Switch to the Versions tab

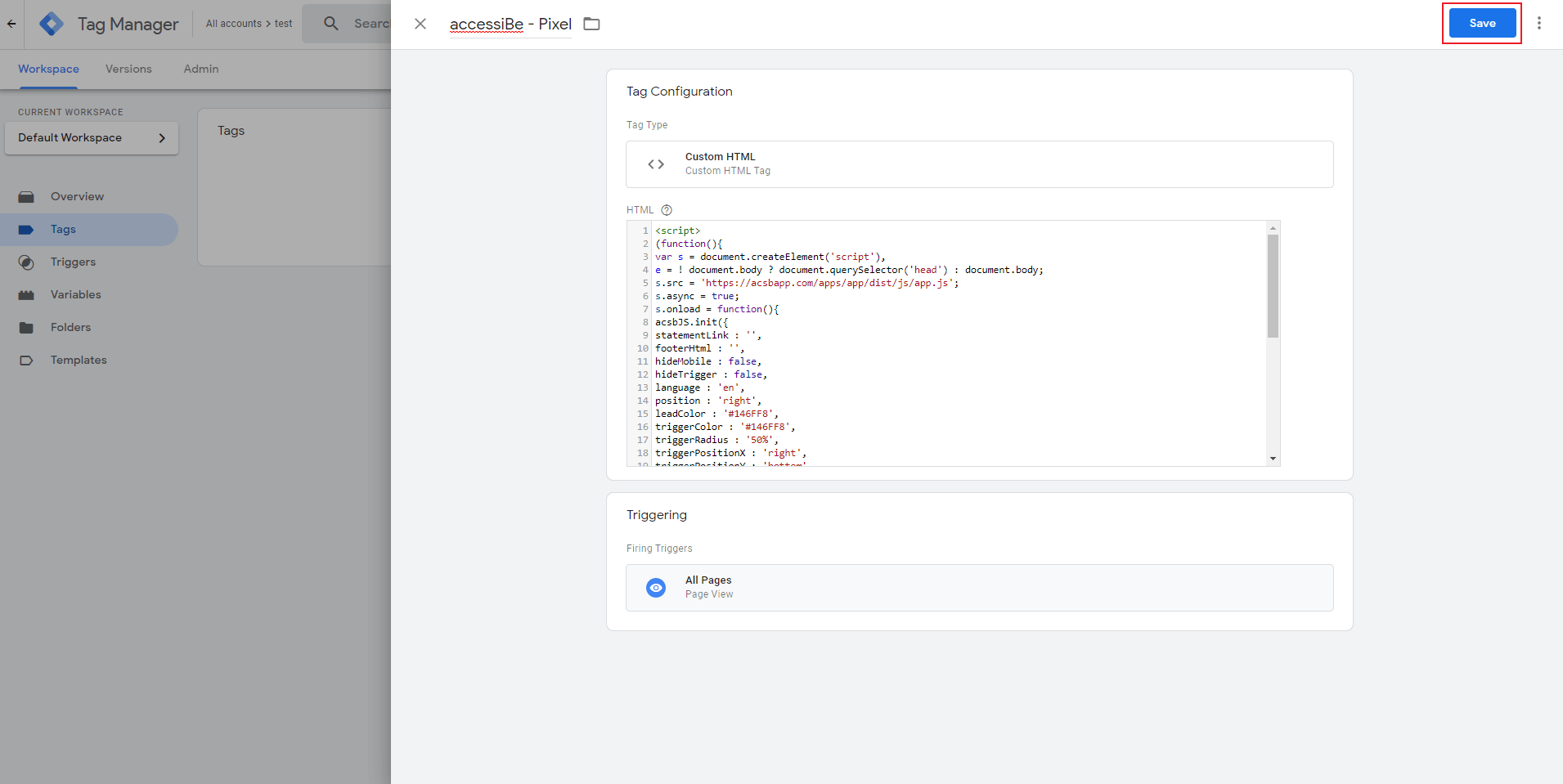click(x=128, y=69)
